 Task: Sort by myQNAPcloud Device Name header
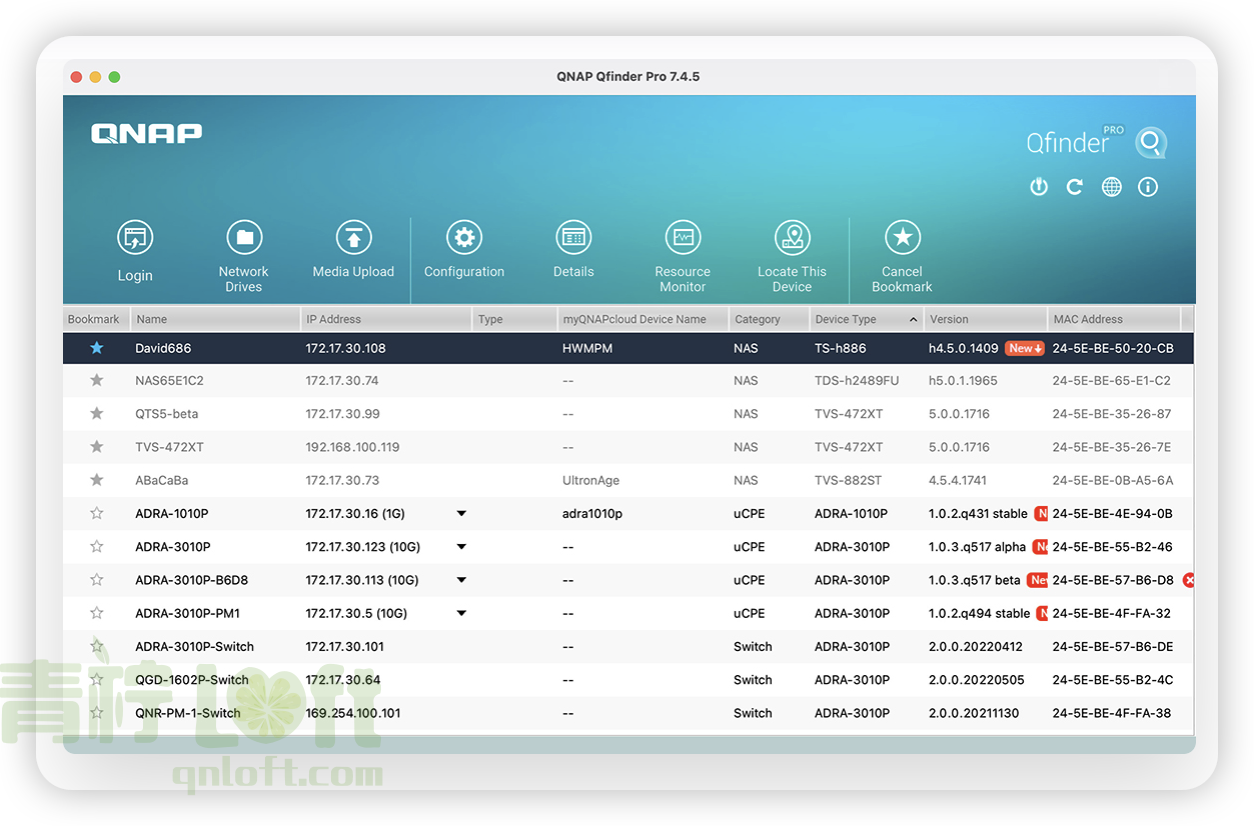(x=643, y=320)
